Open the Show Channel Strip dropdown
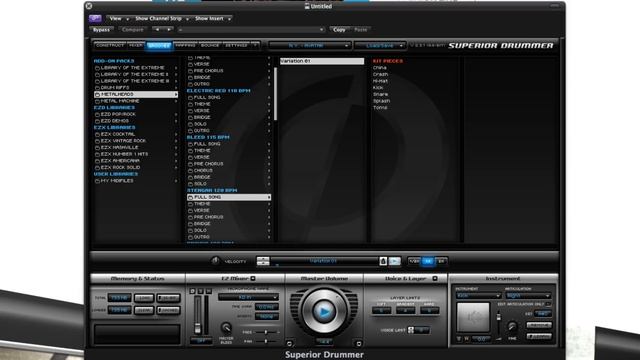This screenshot has width=640, height=360. [x=162, y=18]
